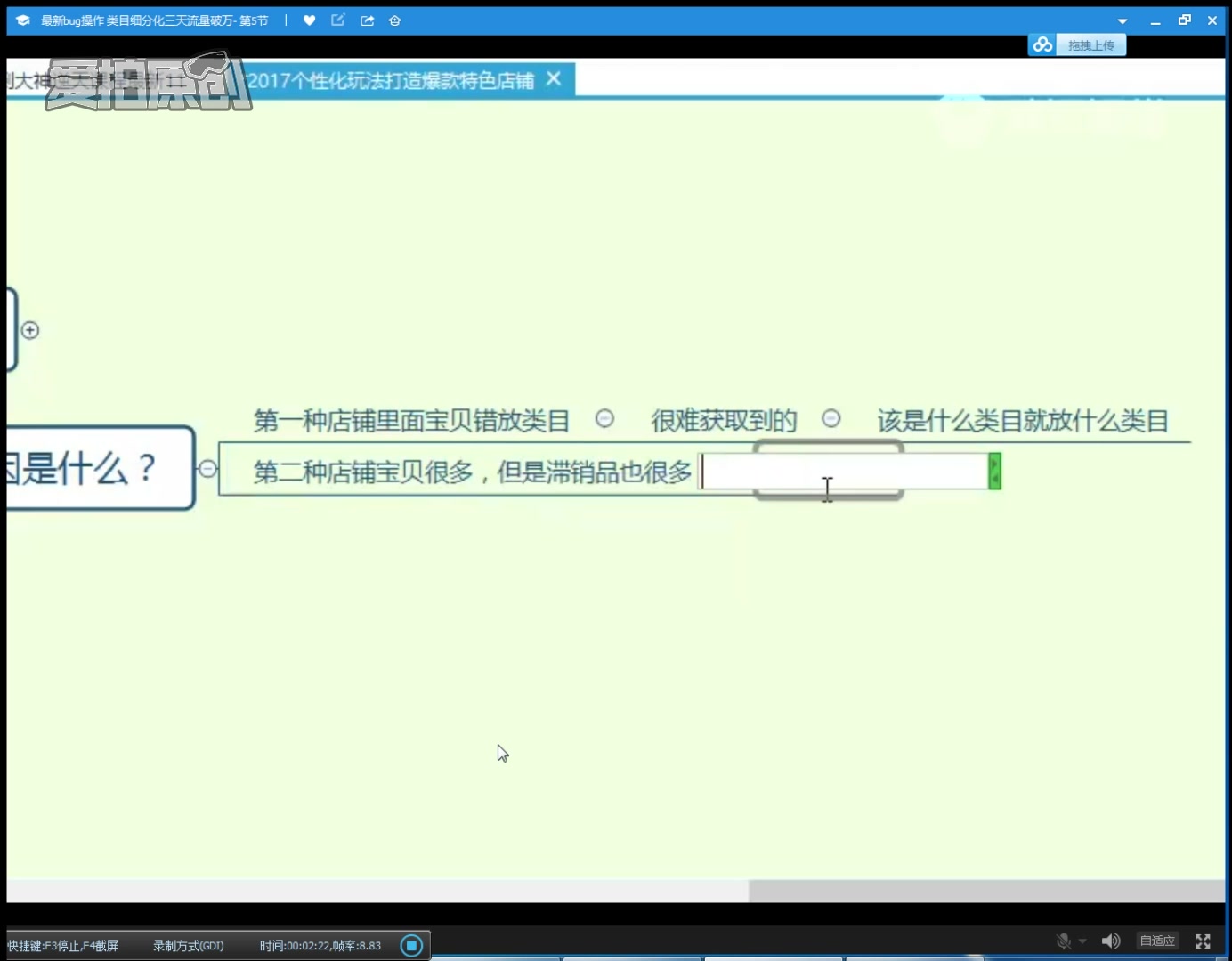Minimize the player window
Screen dimensions: 1232x961
pyautogui.click(x=1155, y=21)
